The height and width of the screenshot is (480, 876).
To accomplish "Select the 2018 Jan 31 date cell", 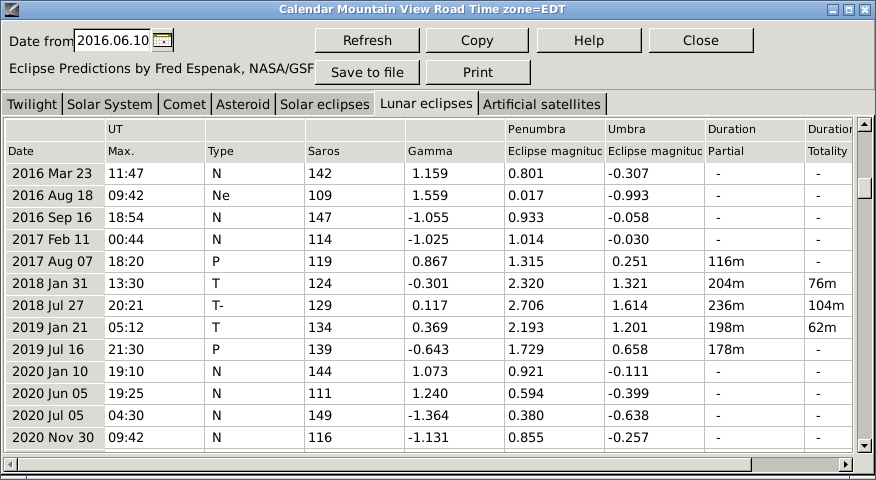I will tap(55, 284).
